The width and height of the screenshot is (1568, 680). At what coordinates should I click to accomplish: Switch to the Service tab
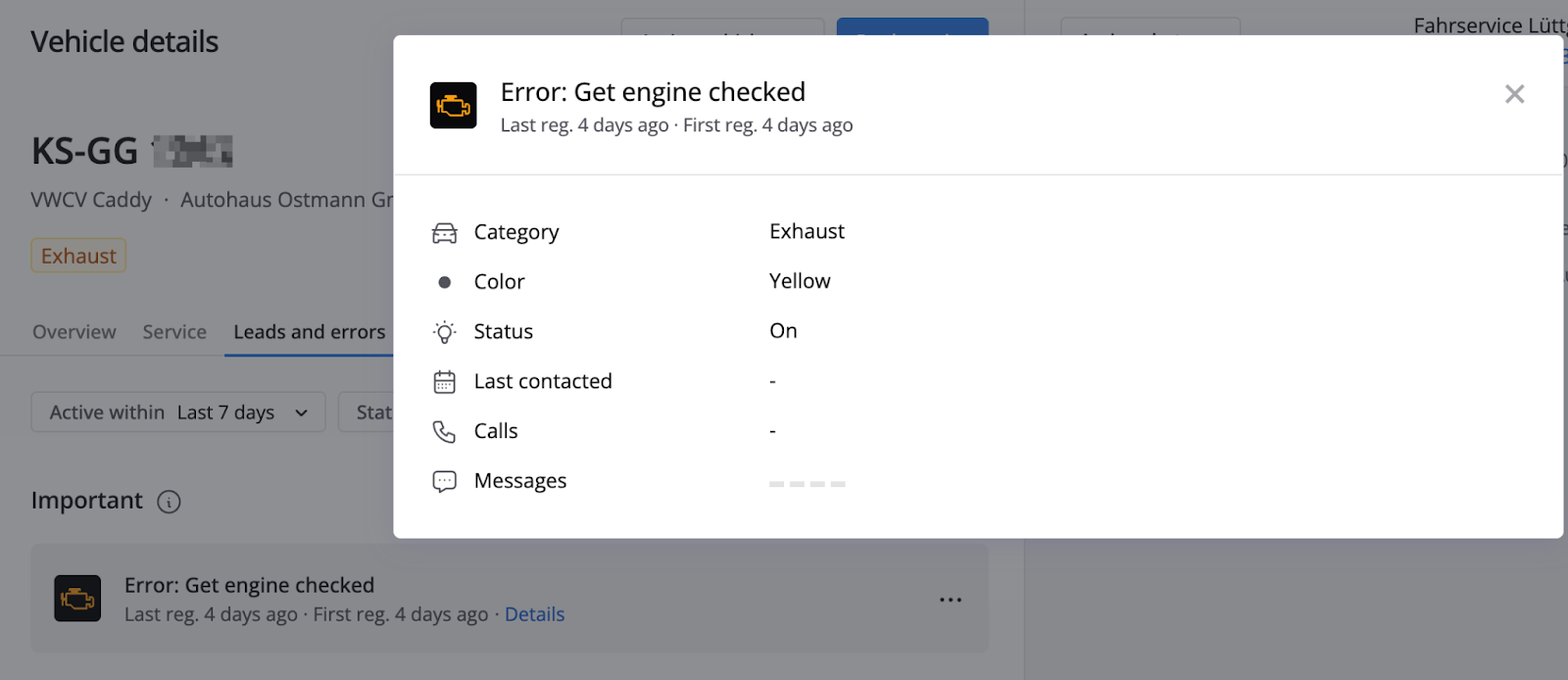click(x=174, y=332)
